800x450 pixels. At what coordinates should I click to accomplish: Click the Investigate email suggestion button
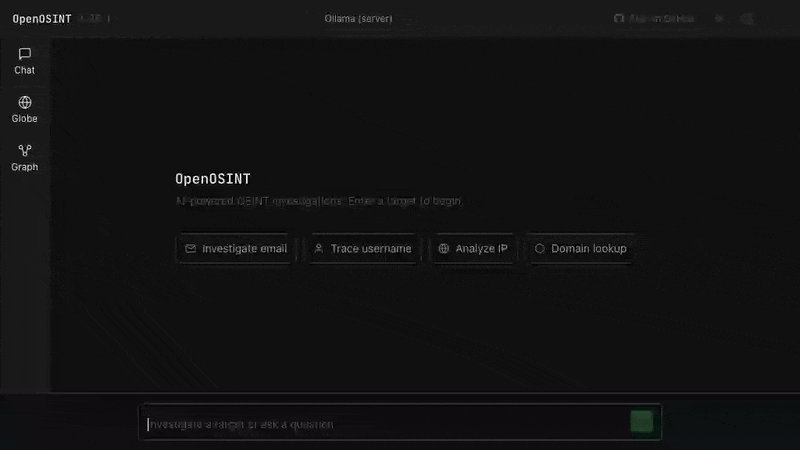[236, 248]
